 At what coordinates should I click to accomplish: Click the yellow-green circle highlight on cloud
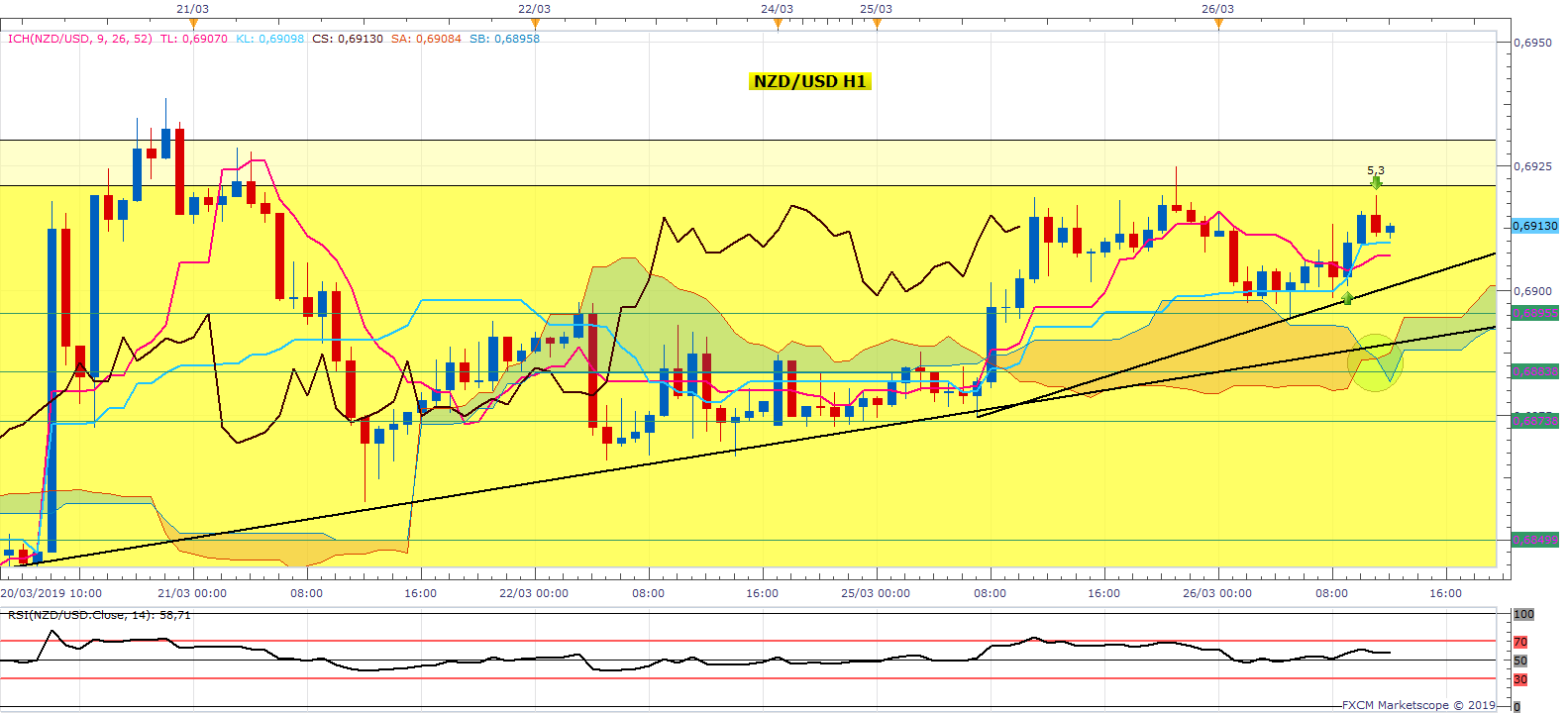point(1375,362)
